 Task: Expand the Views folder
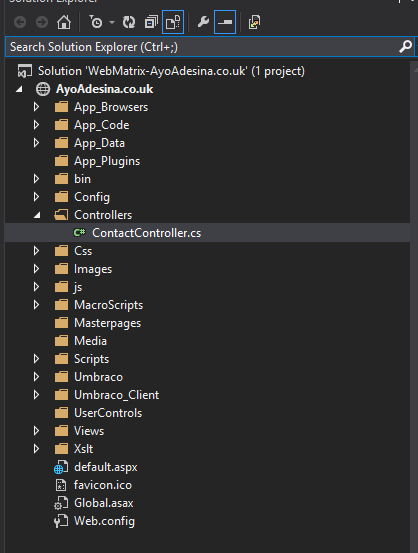36,431
